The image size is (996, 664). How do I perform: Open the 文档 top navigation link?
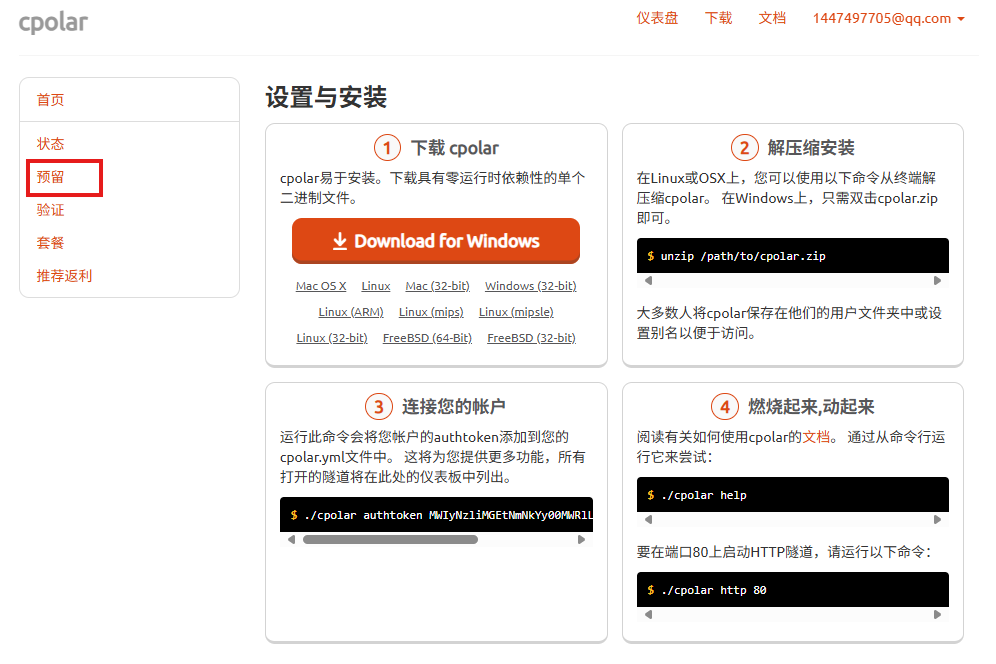(x=772, y=18)
